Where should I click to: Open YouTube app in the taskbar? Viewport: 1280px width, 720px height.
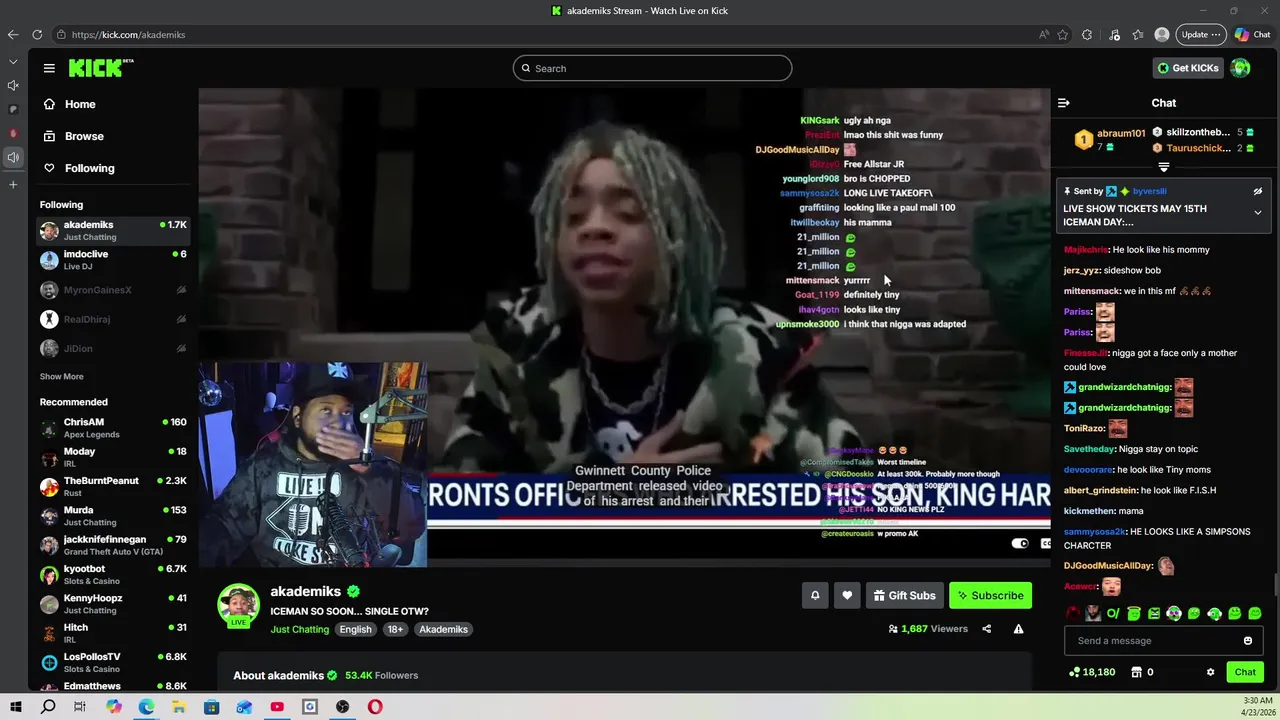coord(277,707)
